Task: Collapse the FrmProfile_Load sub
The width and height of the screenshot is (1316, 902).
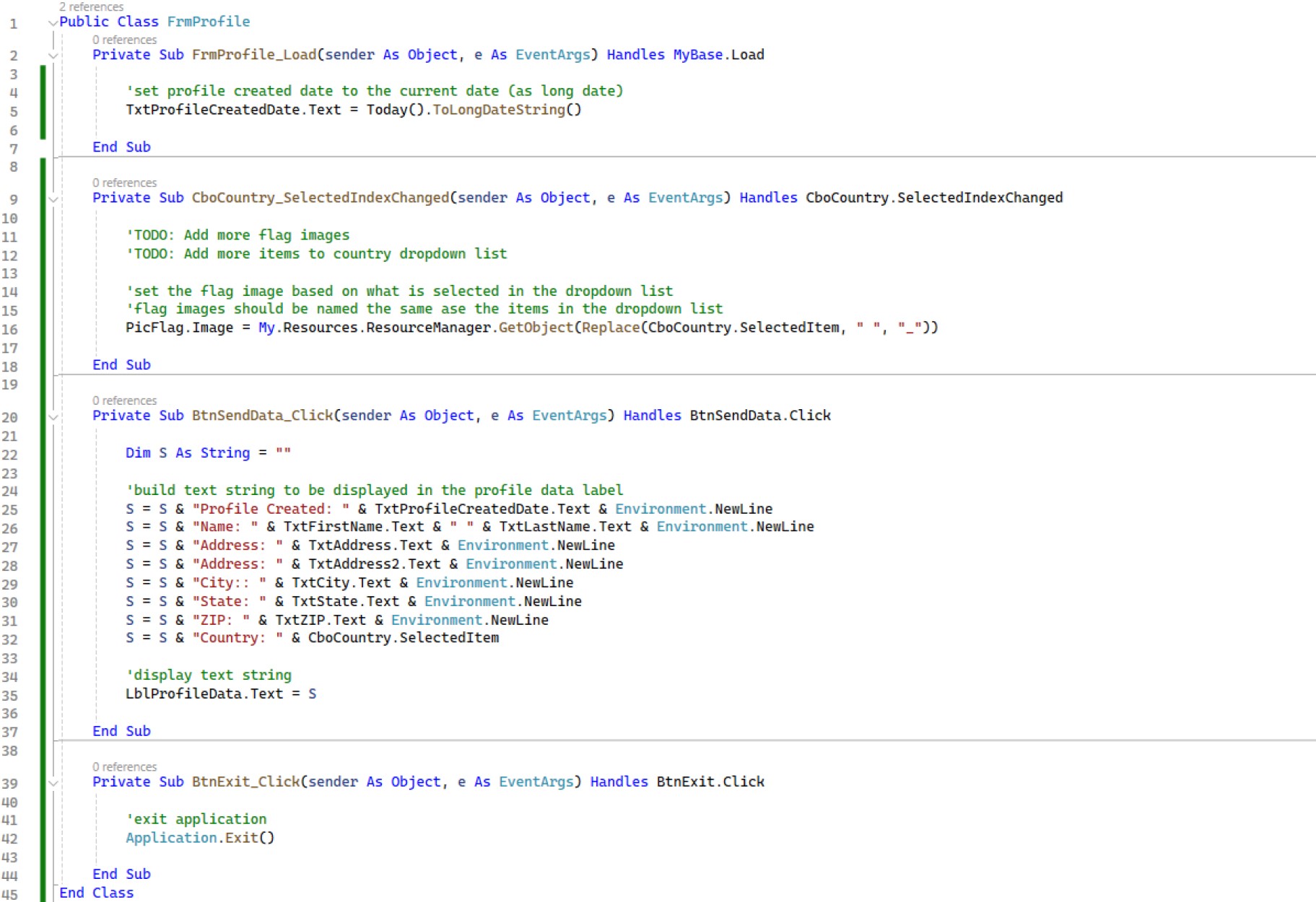Action: click(x=53, y=56)
